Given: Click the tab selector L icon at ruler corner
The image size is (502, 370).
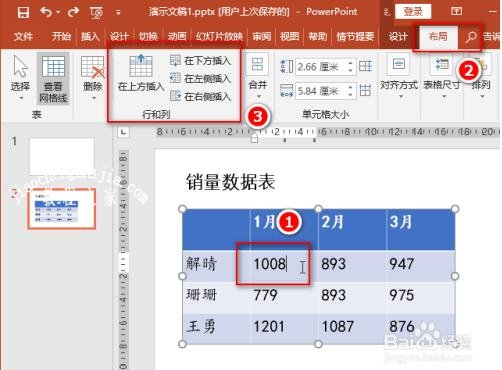Looking at the screenshot, I should (123, 132).
